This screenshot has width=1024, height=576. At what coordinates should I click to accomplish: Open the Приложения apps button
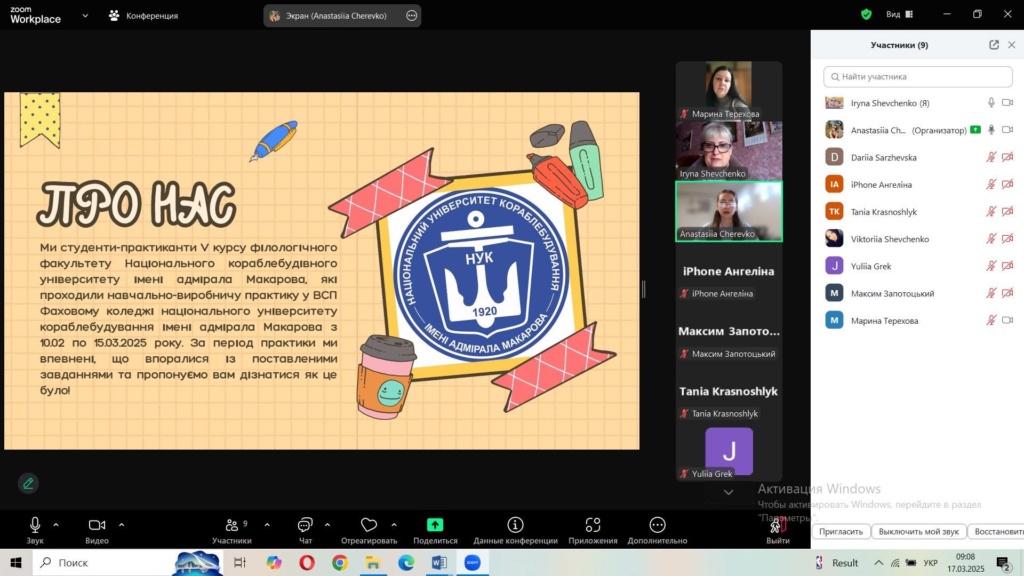tap(592, 530)
